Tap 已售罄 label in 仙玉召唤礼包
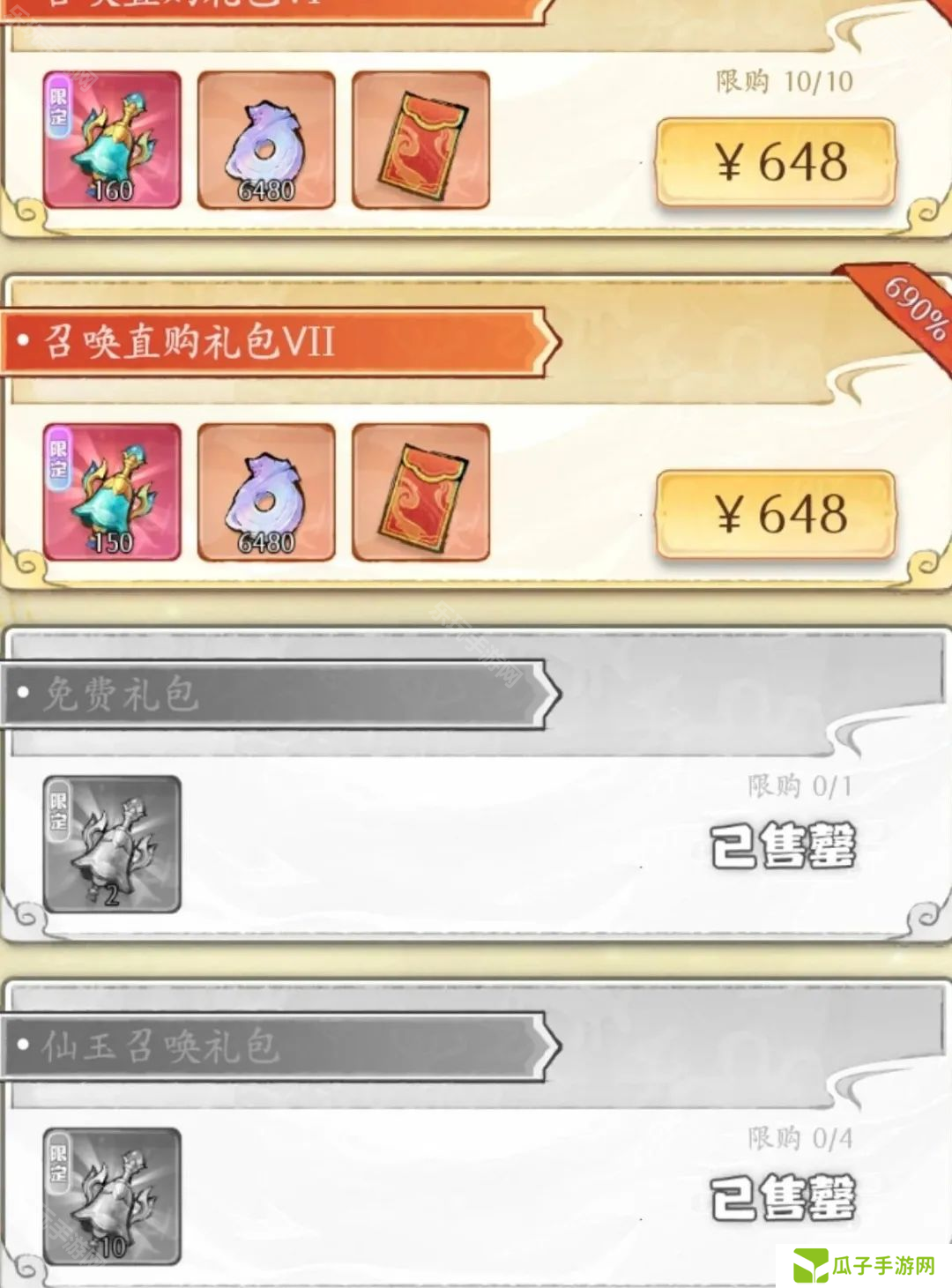Image resolution: width=952 pixels, height=1288 pixels. (x=784, y=1197)
